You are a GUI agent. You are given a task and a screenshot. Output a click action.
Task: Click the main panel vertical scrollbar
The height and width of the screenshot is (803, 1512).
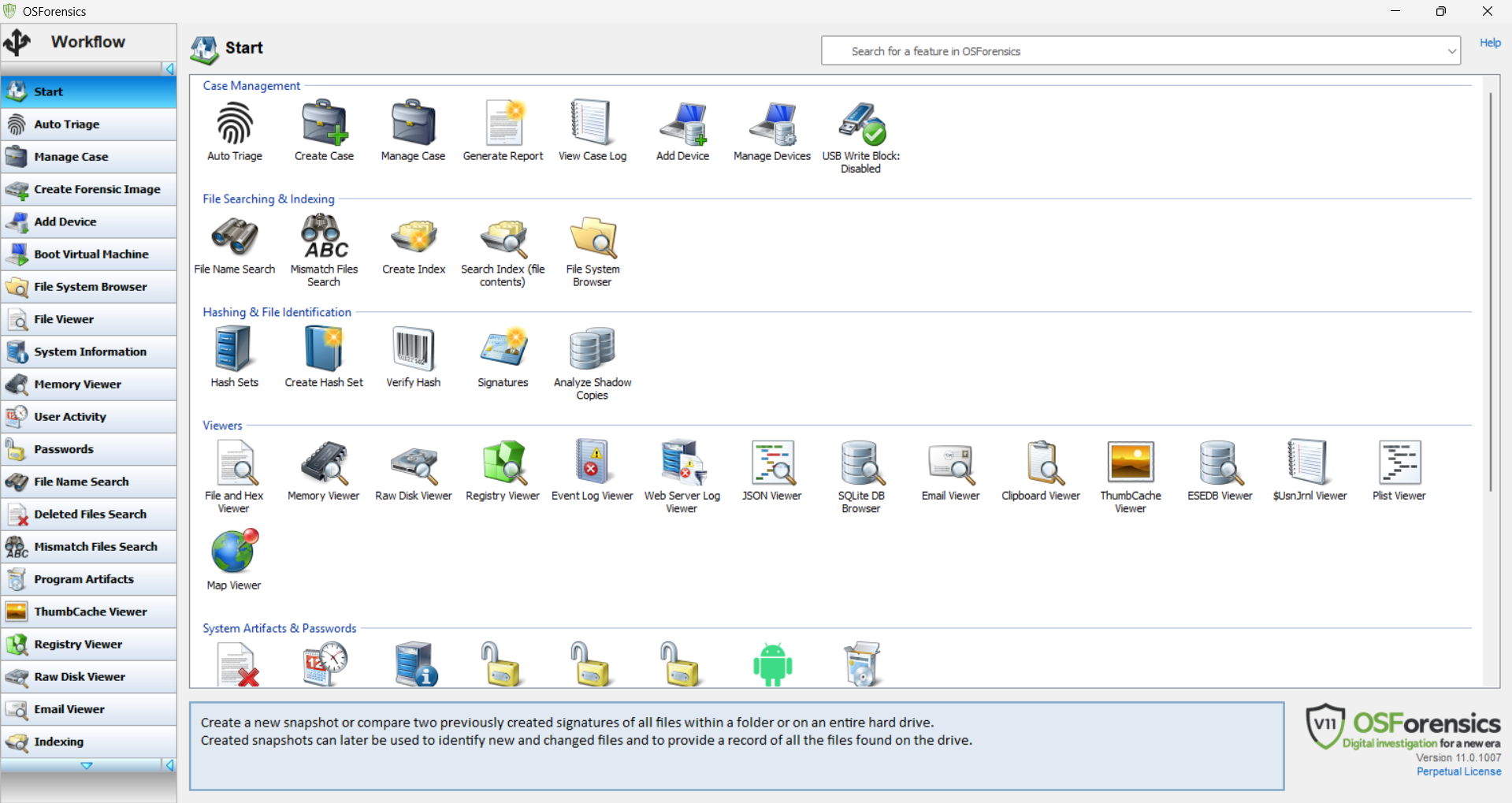coord(1491,292)
